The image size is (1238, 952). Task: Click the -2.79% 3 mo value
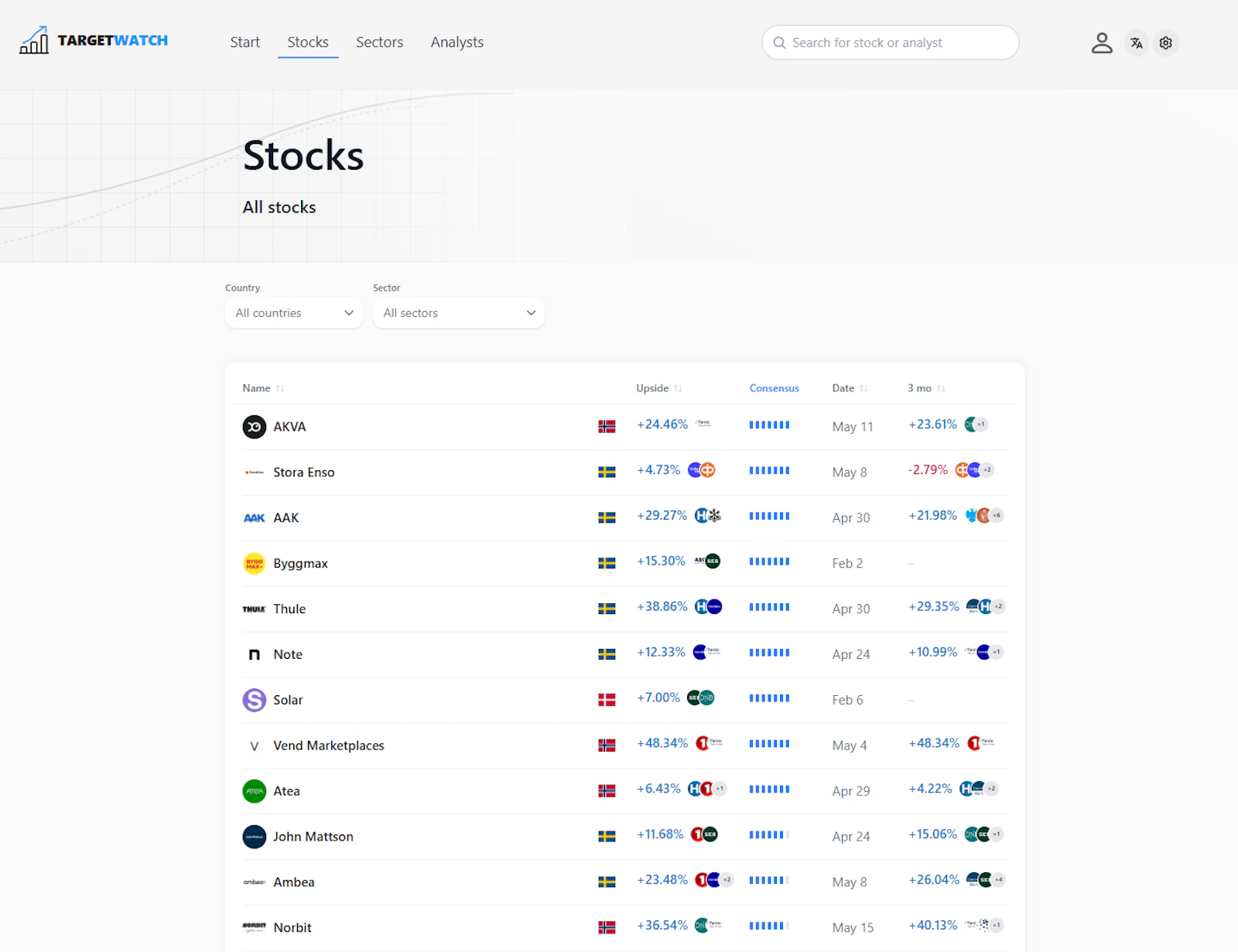tap(928, 470)
